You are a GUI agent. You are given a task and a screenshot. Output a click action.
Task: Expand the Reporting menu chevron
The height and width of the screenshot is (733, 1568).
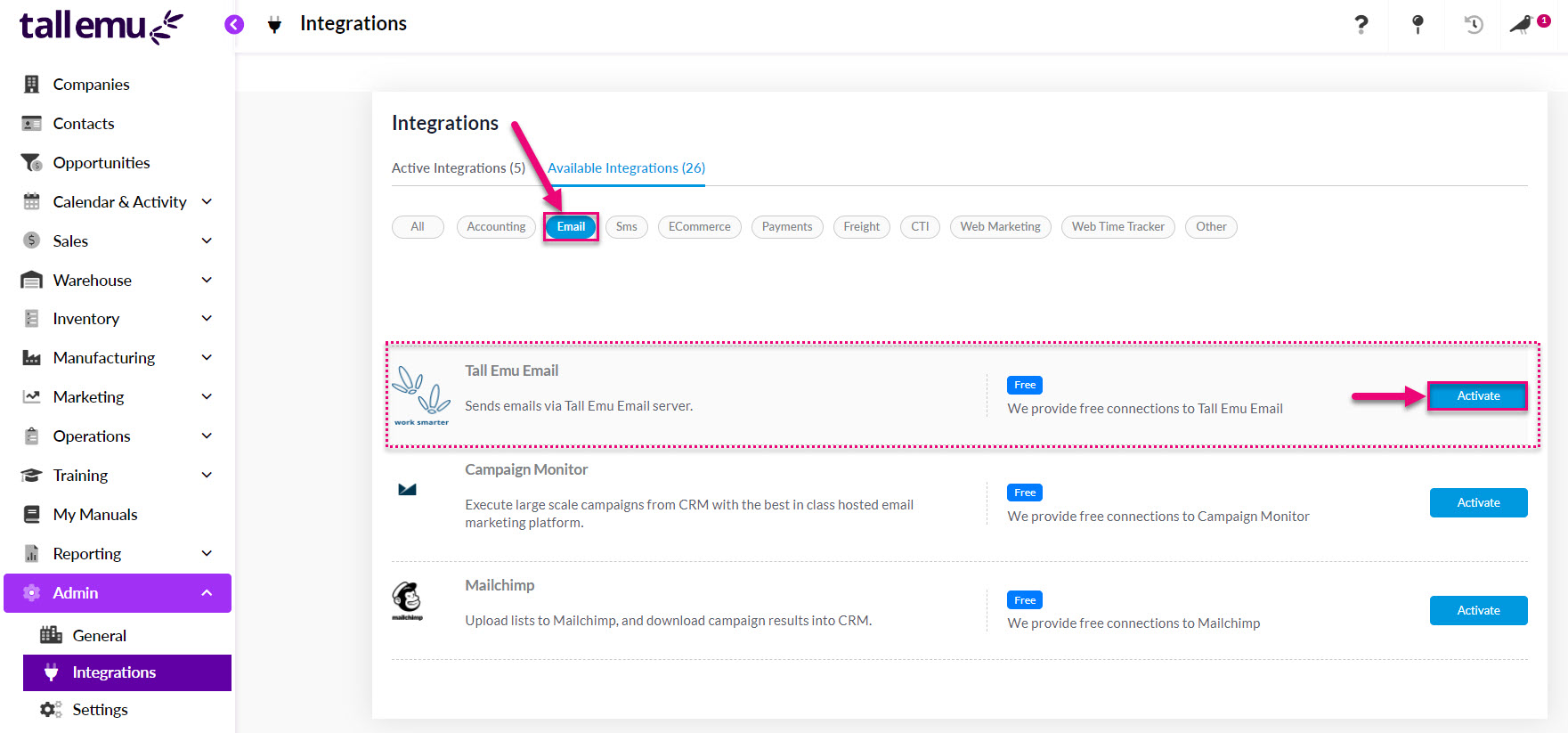(207, 553)
